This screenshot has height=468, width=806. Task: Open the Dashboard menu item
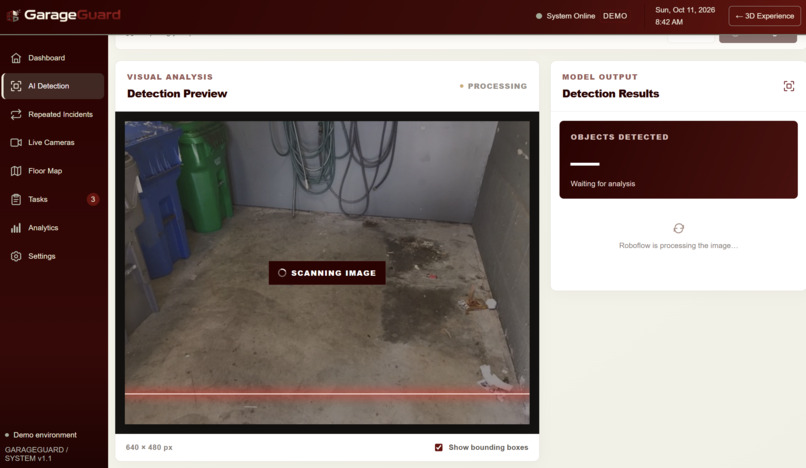point(53,58)
